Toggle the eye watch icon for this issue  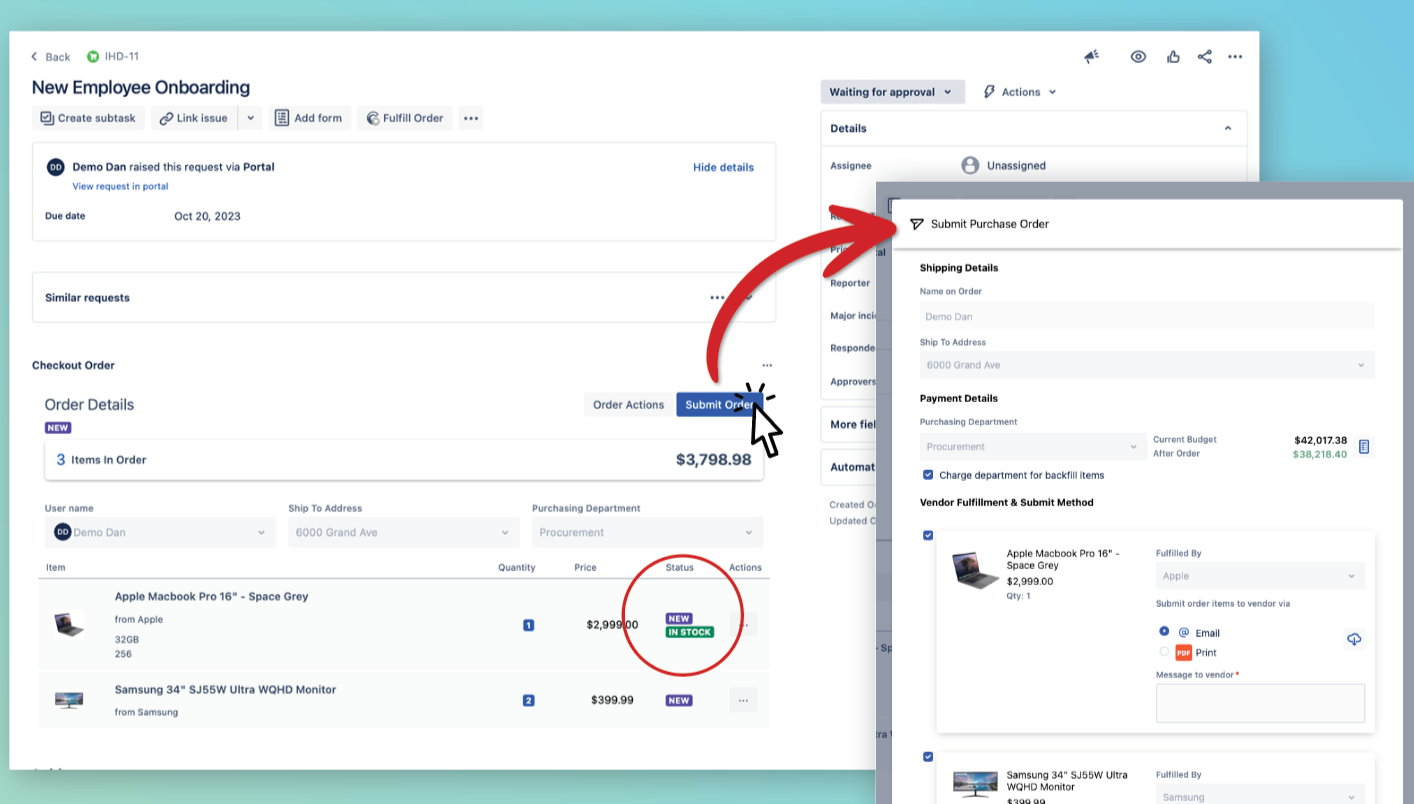coord(1138,57)
